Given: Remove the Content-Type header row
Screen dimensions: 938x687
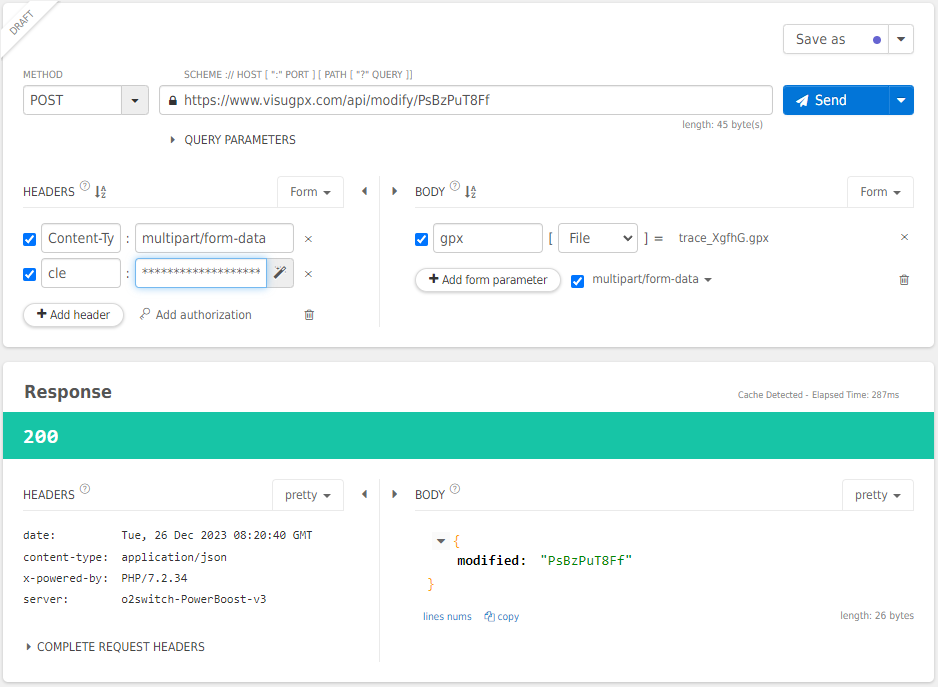Looking at the screenshot, I should point(308,239).
